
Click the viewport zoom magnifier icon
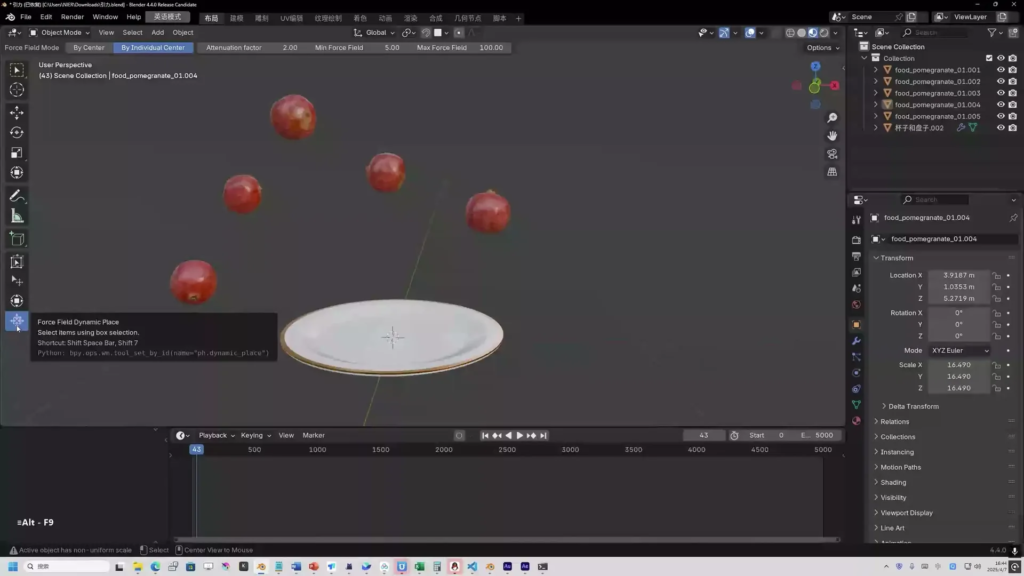(x=832, y=118)
